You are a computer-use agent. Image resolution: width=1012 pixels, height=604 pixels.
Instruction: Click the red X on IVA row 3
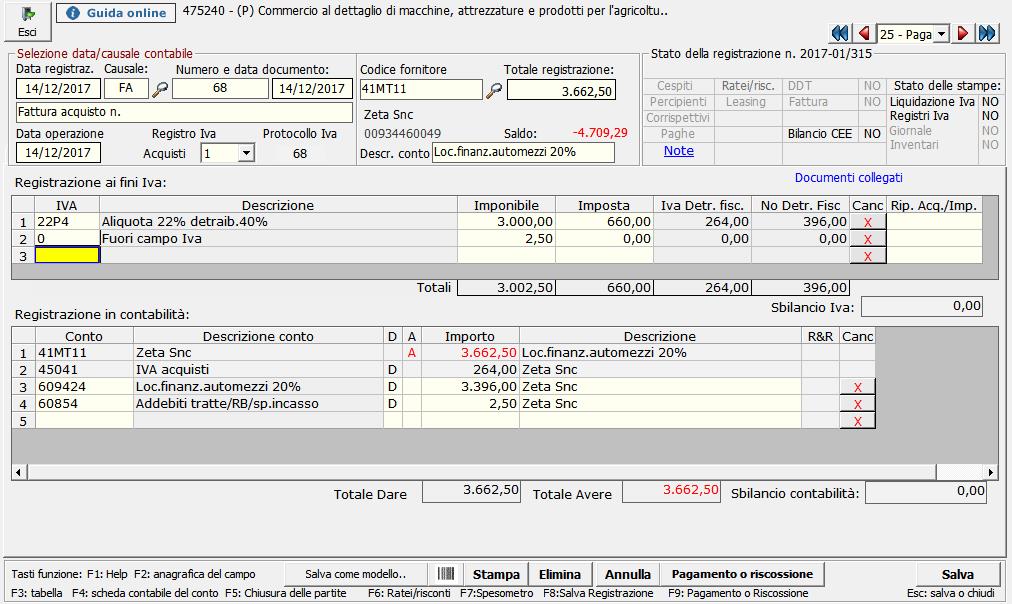click(x=867, y=256)
